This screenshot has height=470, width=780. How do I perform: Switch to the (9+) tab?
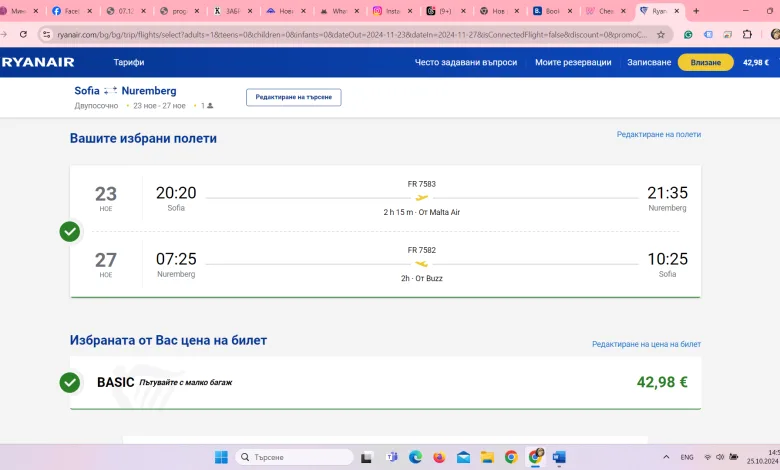point(446,10)
